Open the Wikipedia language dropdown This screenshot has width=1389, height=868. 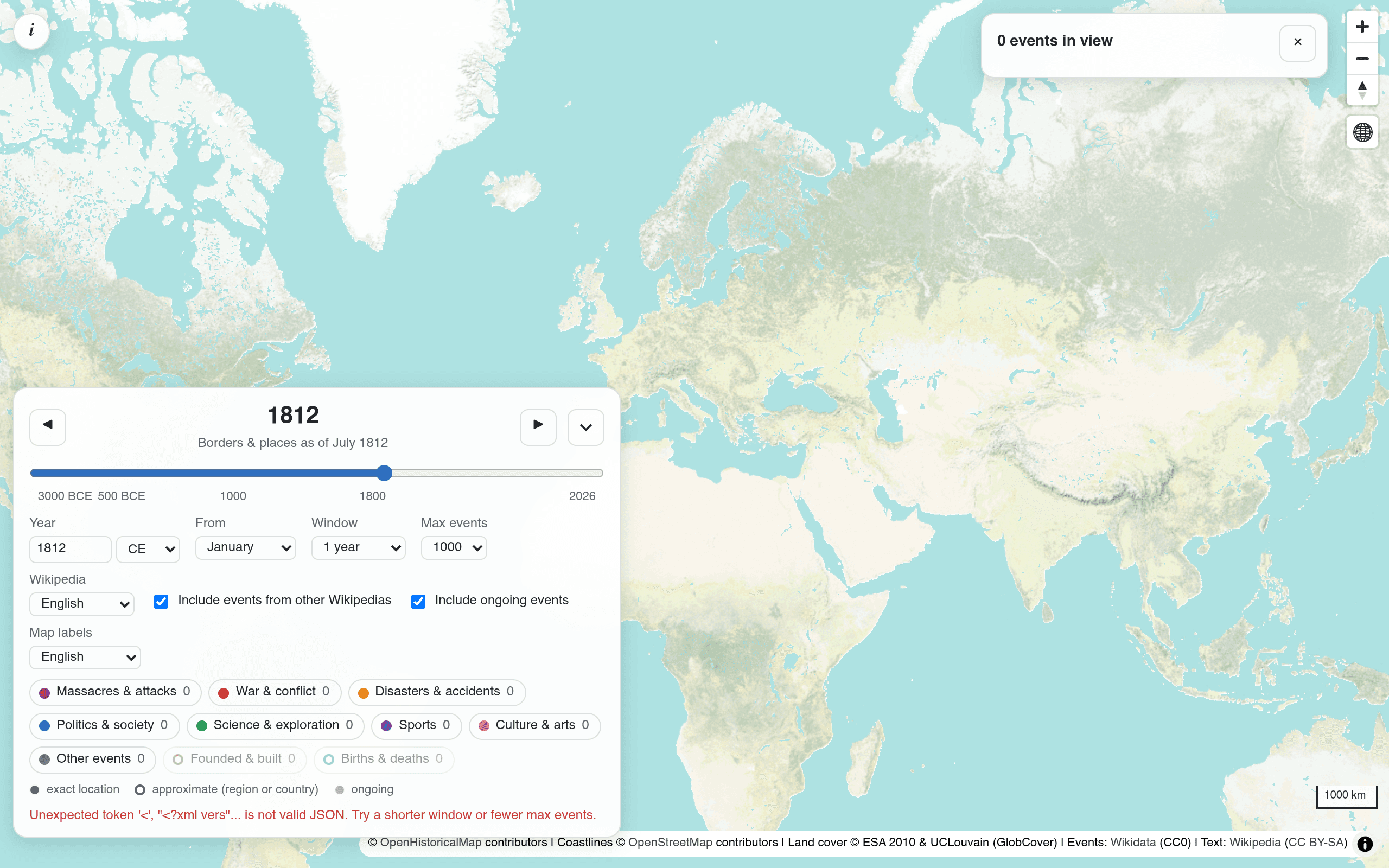click(81, 604)
